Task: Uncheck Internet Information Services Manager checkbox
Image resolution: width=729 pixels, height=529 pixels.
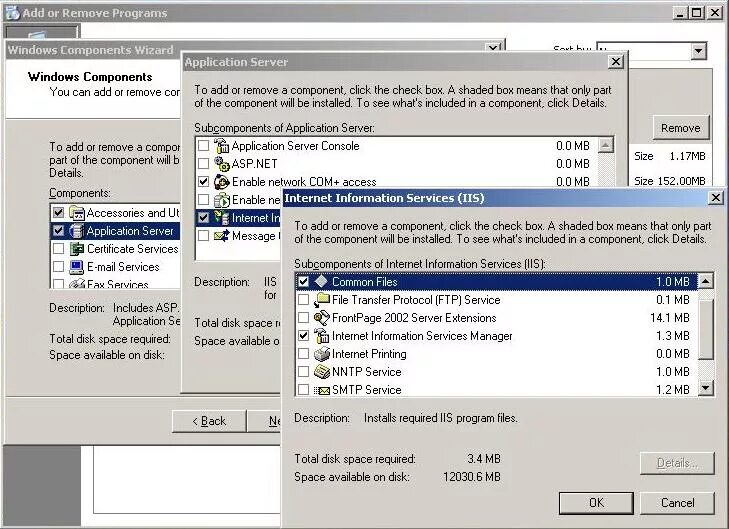Action: coord(303,336)
